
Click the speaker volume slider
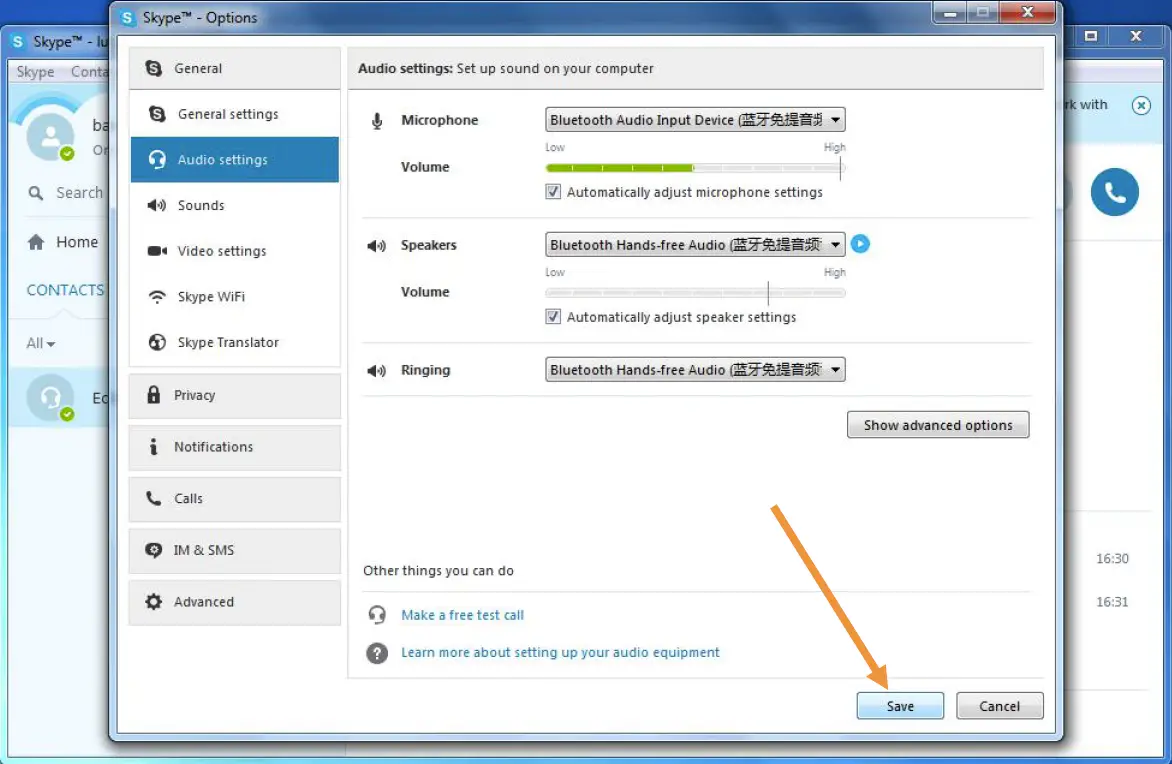point(695,292)
